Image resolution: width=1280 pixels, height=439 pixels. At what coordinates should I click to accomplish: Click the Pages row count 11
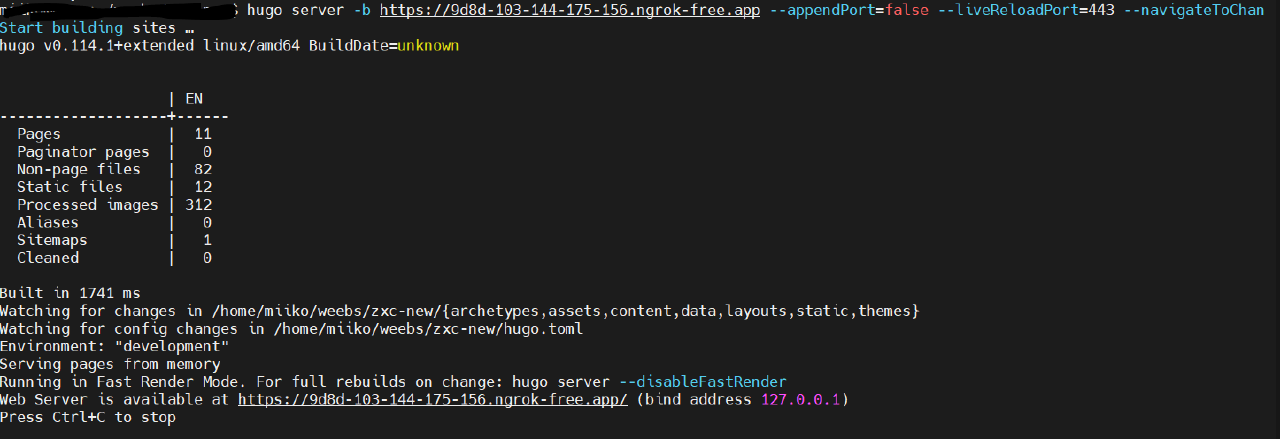tap(203, 134)
